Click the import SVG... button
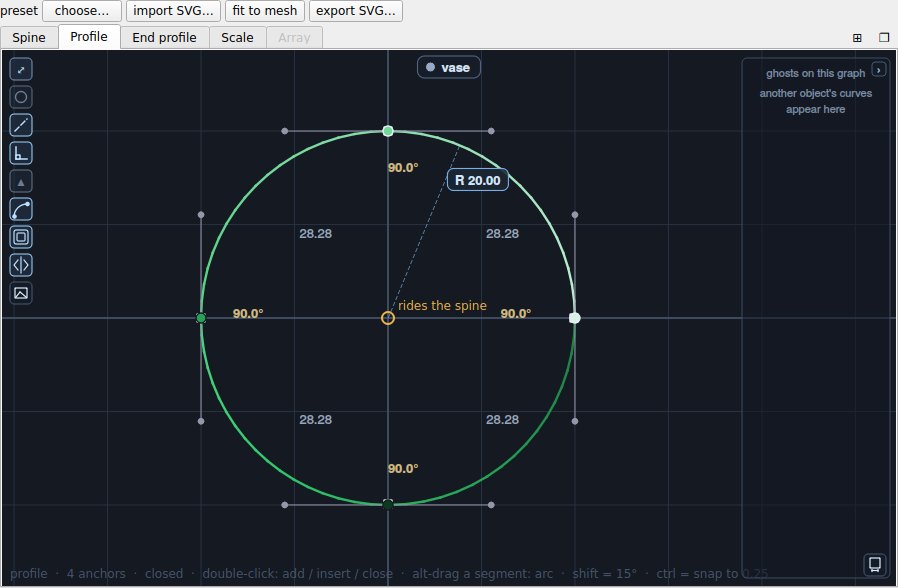The height and width of the screenshot is (588, 898). click(173, 11)
